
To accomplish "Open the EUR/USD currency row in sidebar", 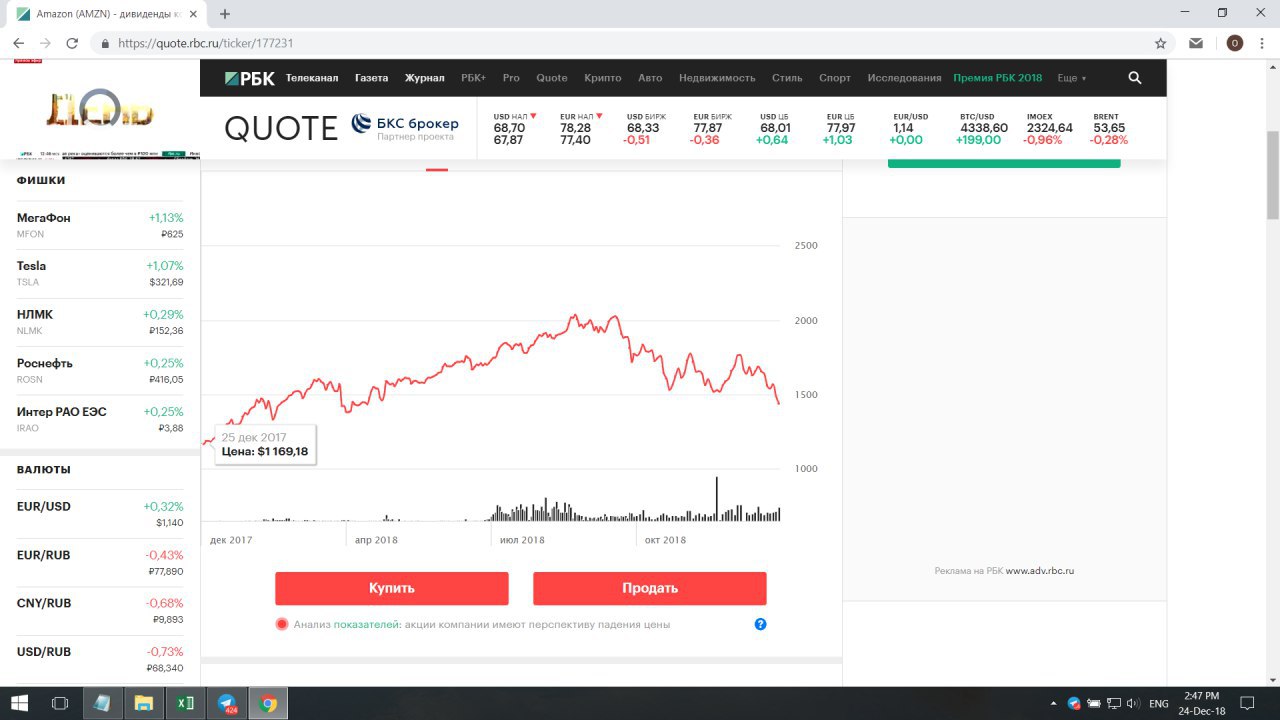I will [100, 514].
